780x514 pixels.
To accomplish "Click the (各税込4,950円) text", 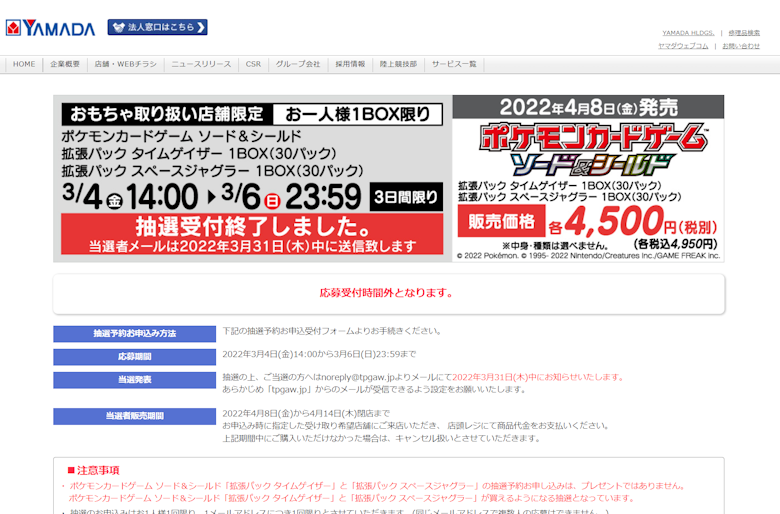I will tap(676, 244).
